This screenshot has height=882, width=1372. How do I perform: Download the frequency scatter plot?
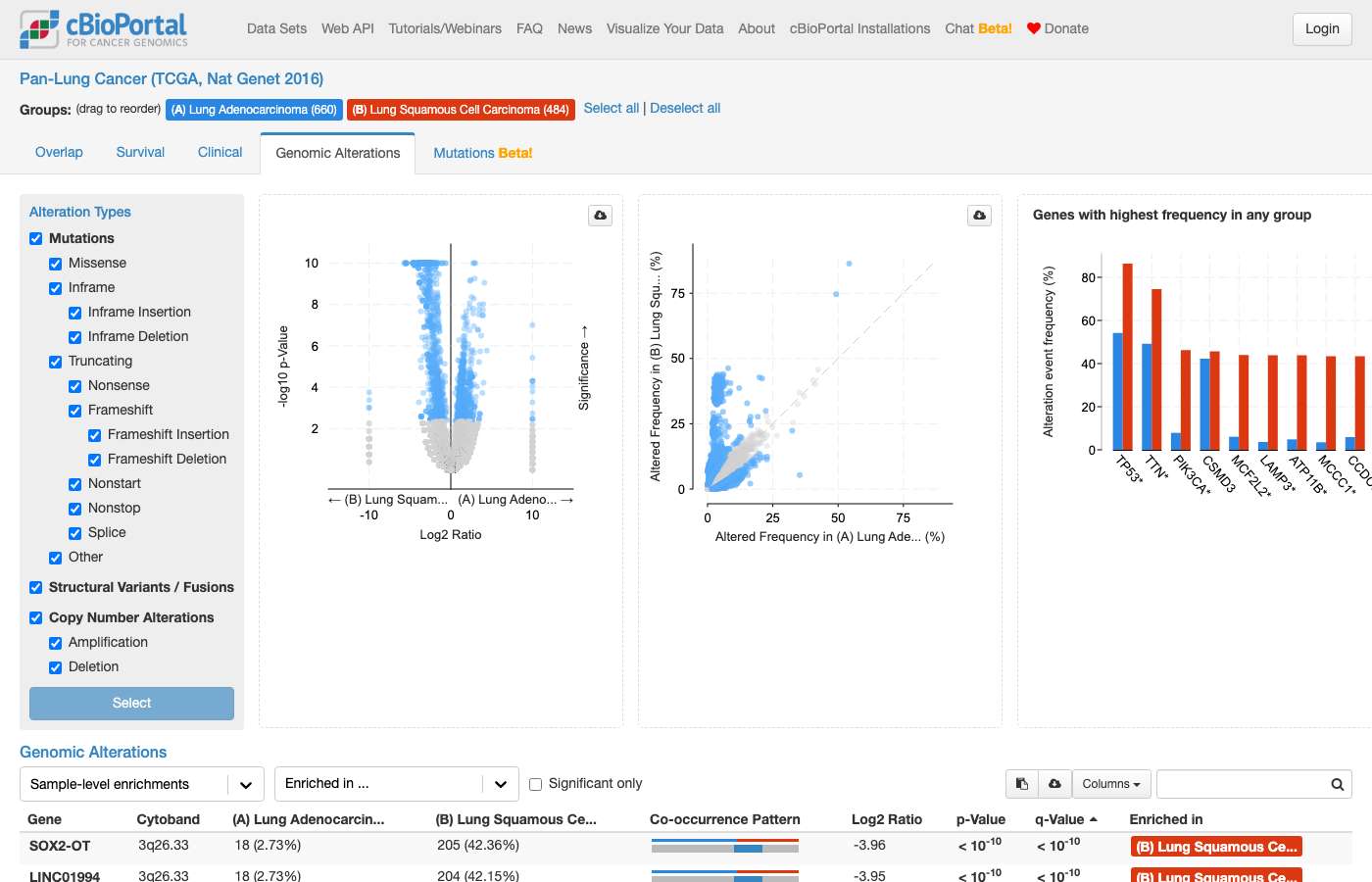pos(980,216)
